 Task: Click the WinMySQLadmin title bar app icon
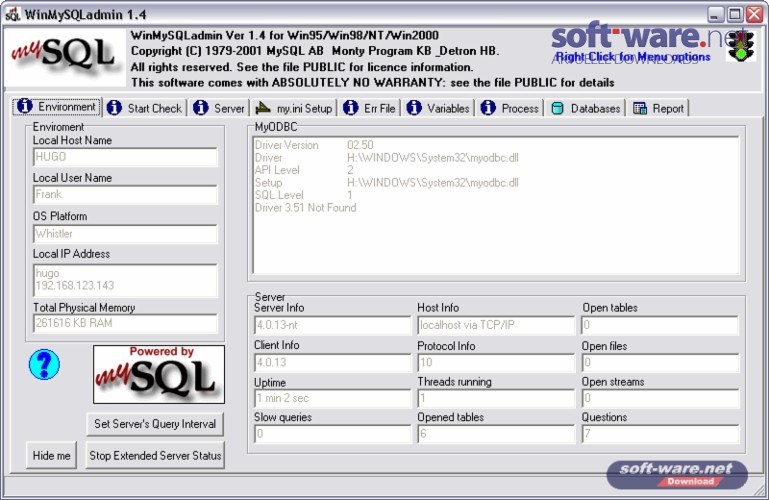click(x=13, y=14)
